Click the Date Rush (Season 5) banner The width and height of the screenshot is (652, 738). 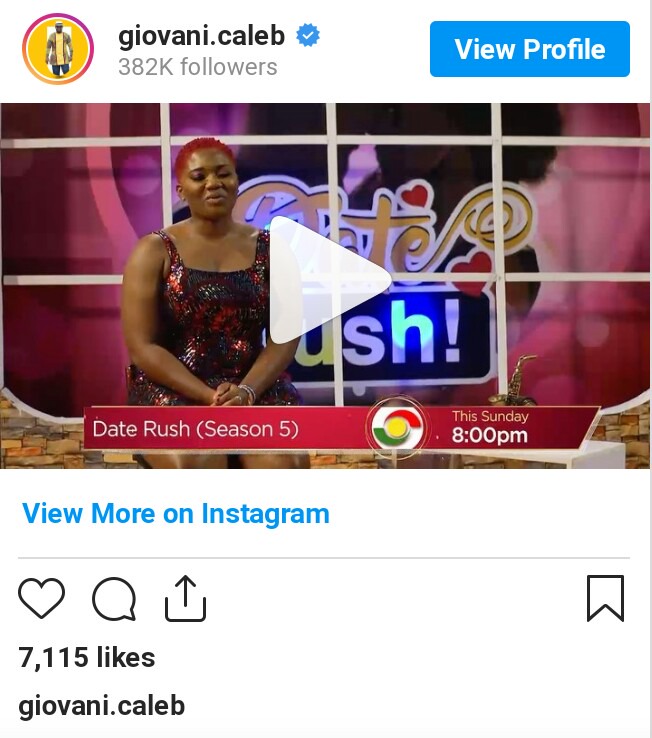(195, 429)
